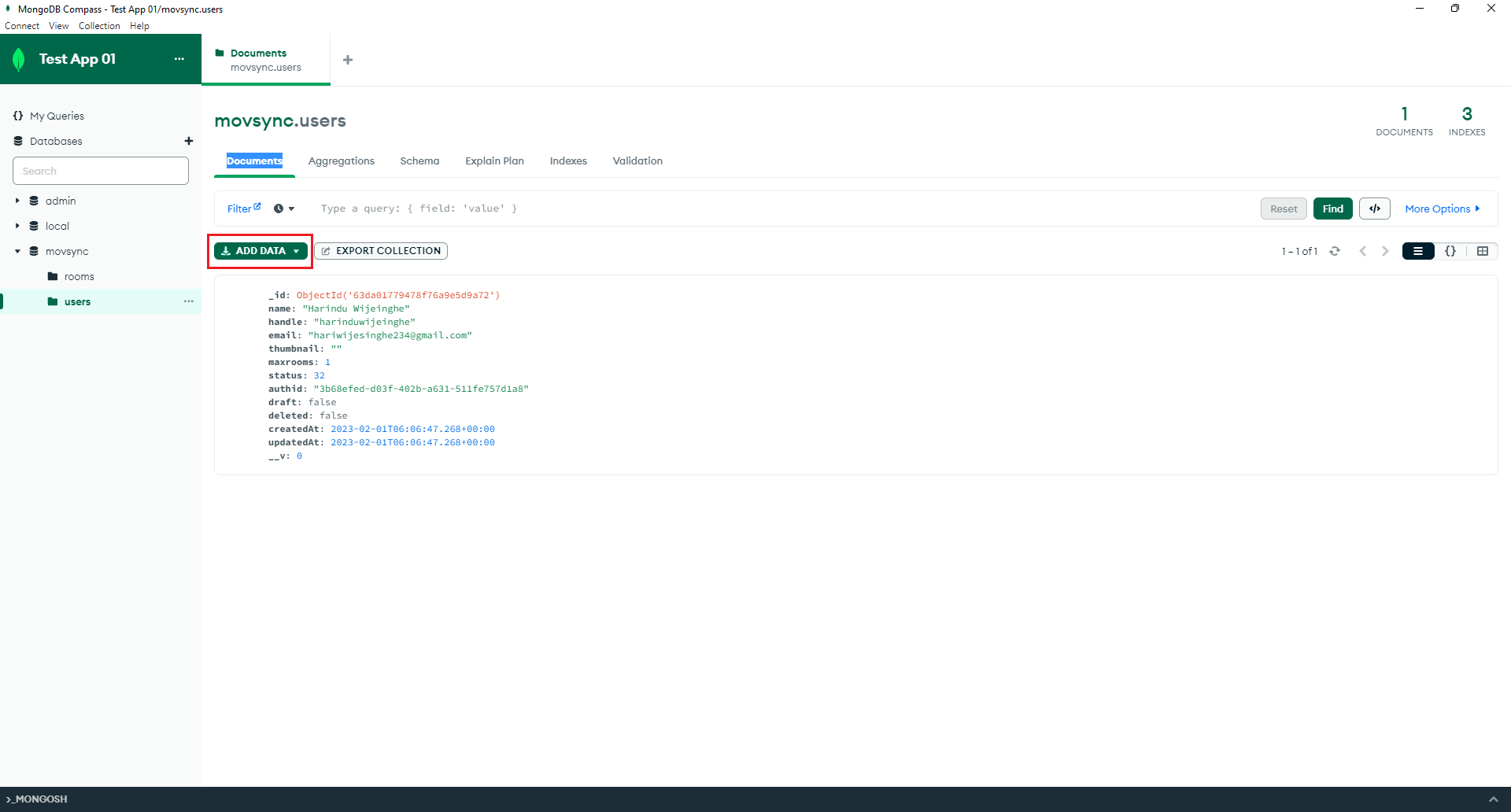The height and width of the screenshot is (812, 1511).
Task: Open My Queries in the sidebar
Action: pyautogui.click(x=57, y=116)
